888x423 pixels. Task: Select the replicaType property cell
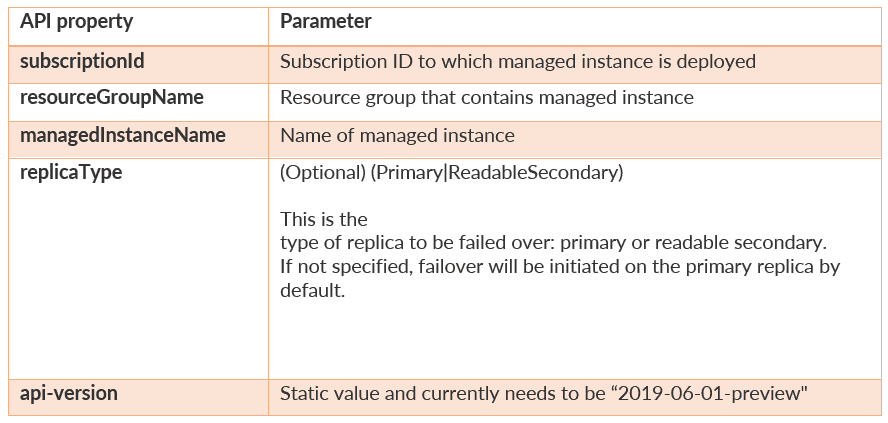pyautogui.click(x=71, y=172)
